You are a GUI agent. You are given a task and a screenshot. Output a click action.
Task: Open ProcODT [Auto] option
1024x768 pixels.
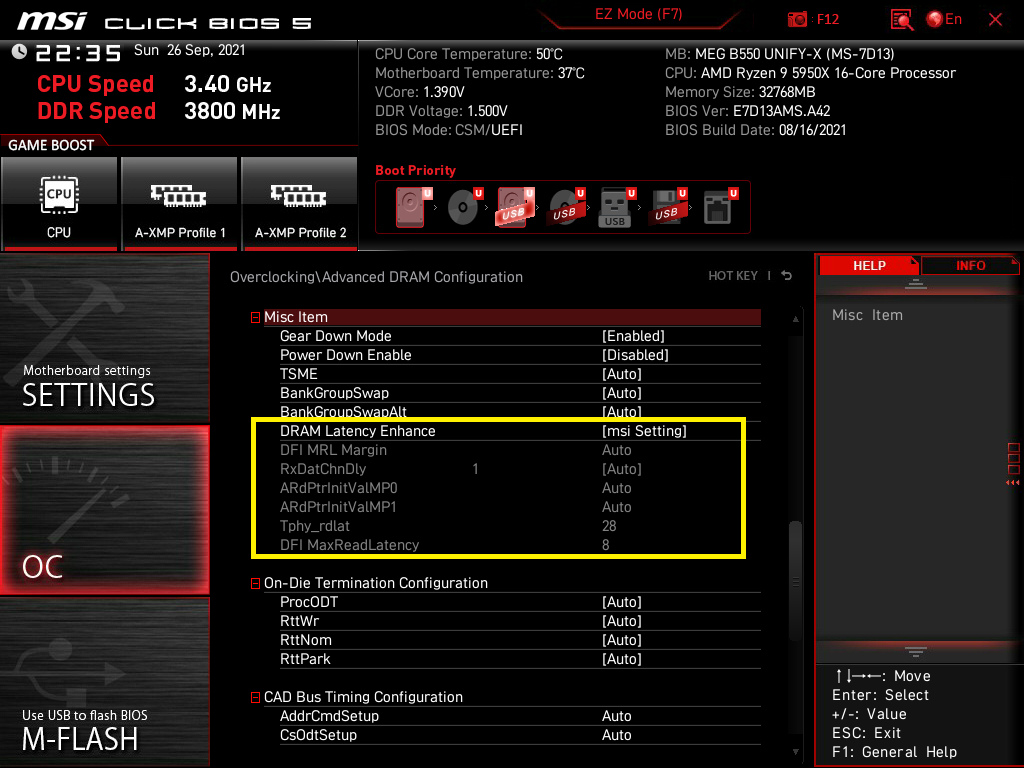(x=622, y=601)
